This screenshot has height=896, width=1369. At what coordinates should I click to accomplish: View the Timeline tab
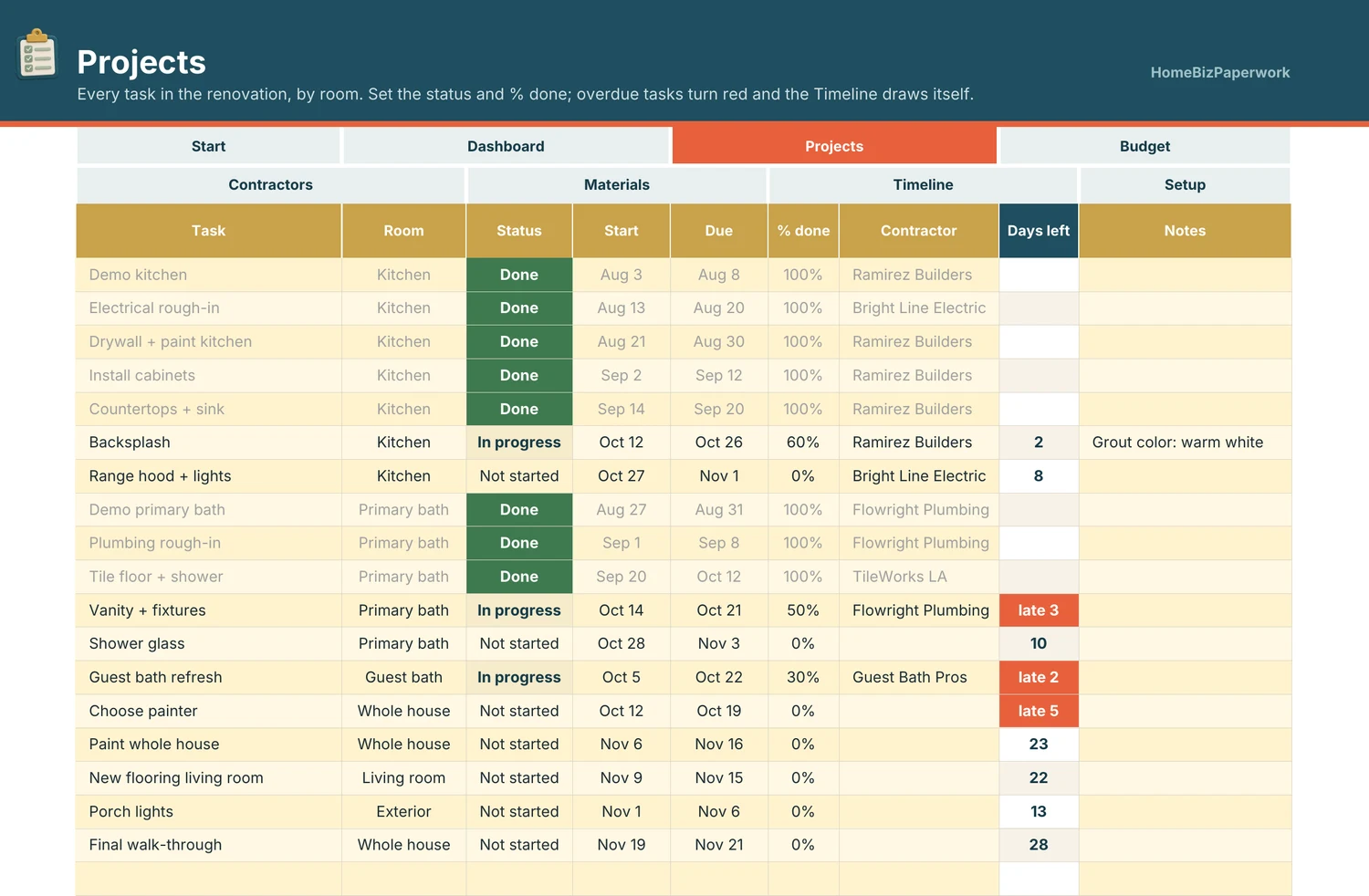pyautogui.click(x=923, y=184)
